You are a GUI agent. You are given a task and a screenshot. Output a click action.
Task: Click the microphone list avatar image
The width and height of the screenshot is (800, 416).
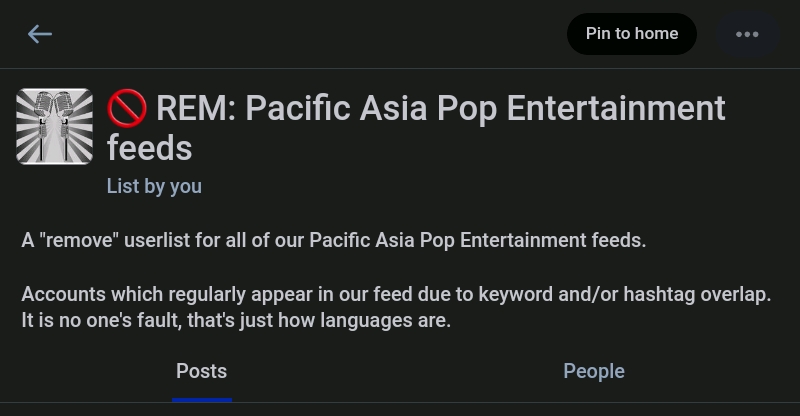(x=55, y=126)
